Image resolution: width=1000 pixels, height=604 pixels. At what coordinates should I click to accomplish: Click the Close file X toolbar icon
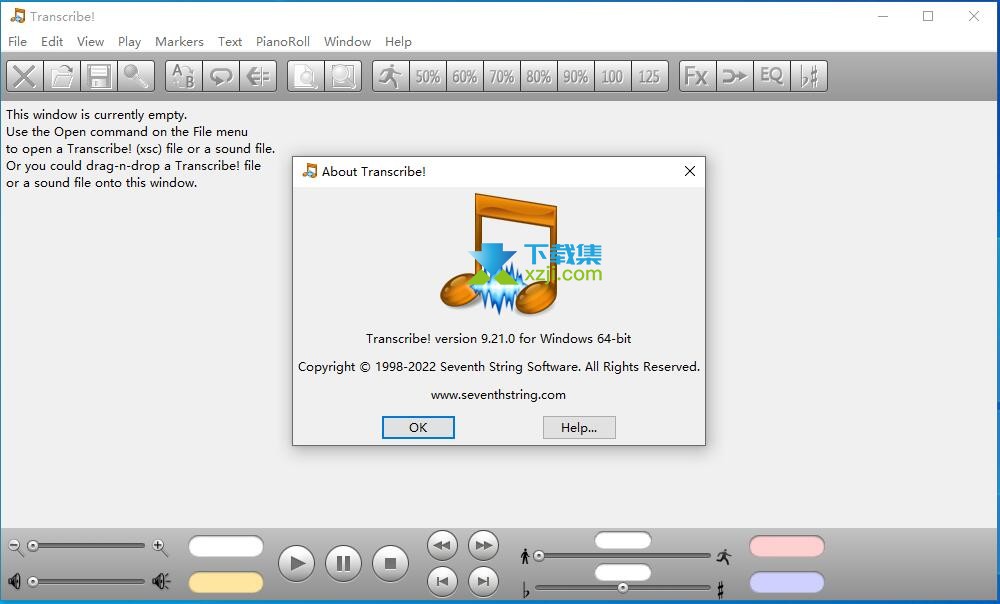tap(25, 77)
